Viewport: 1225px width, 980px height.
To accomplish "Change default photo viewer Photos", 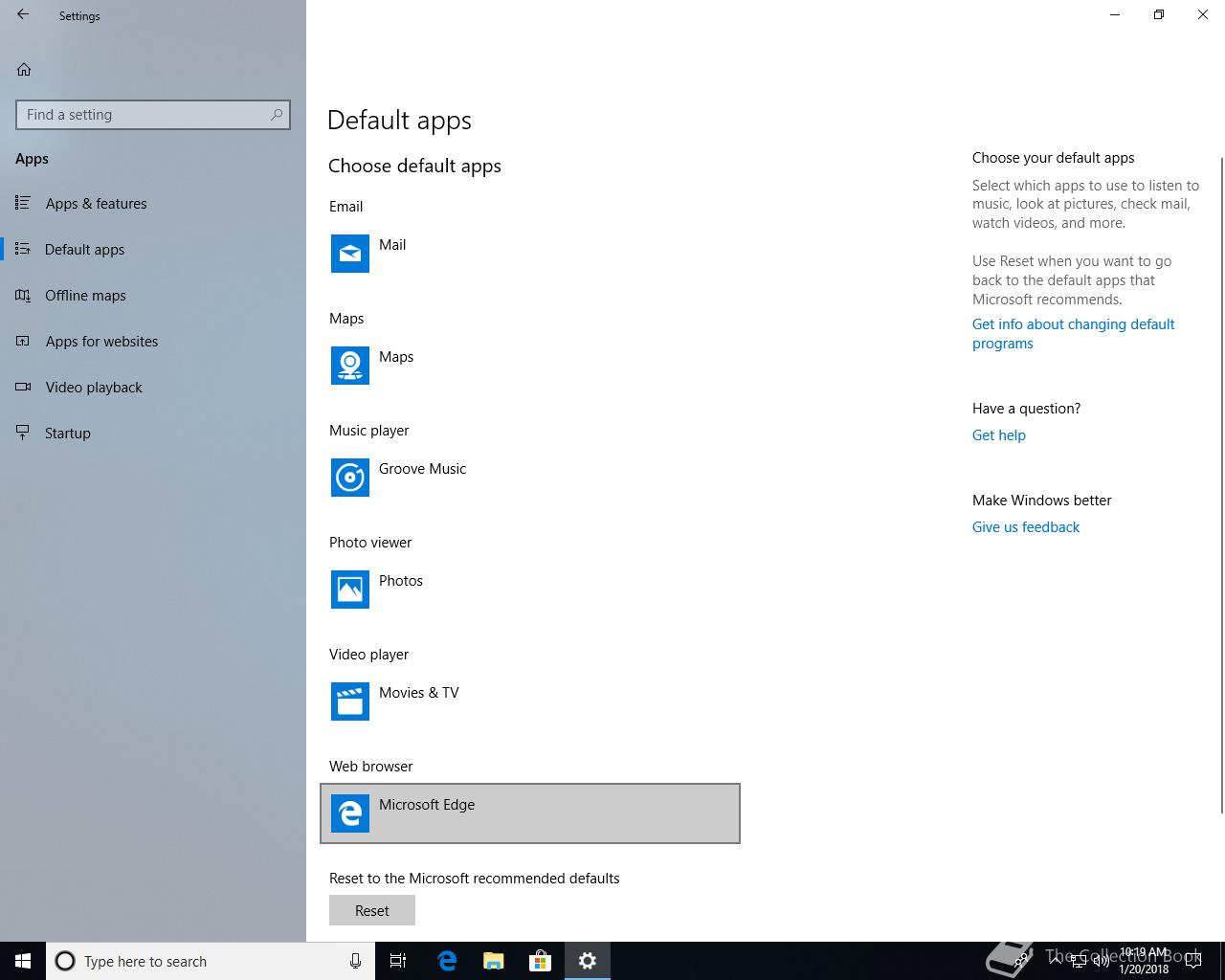I will pyautogui.click(x=530, y=590).
